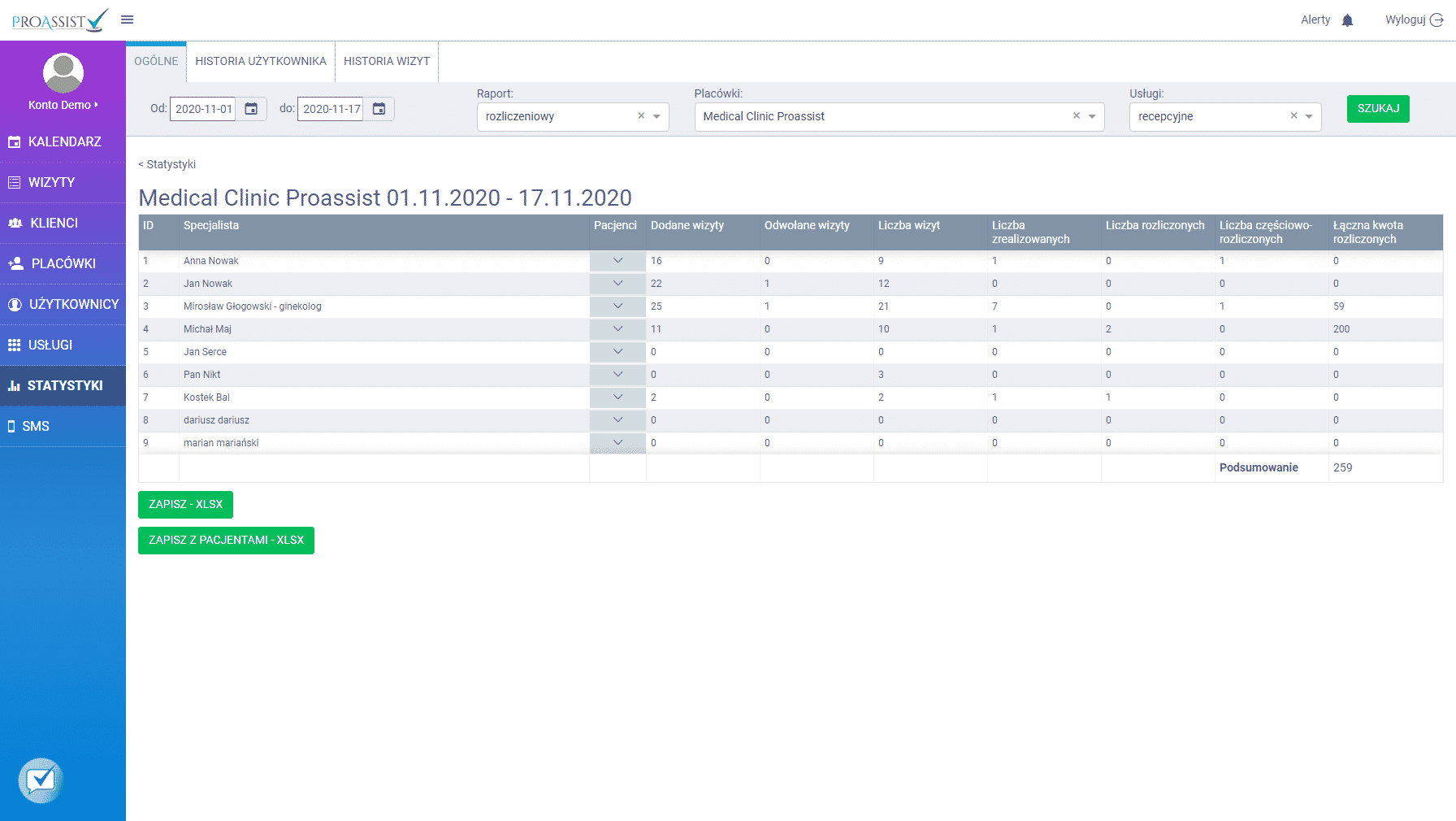Toggle the hamburger sidebar menu

(x=127, y=20)
